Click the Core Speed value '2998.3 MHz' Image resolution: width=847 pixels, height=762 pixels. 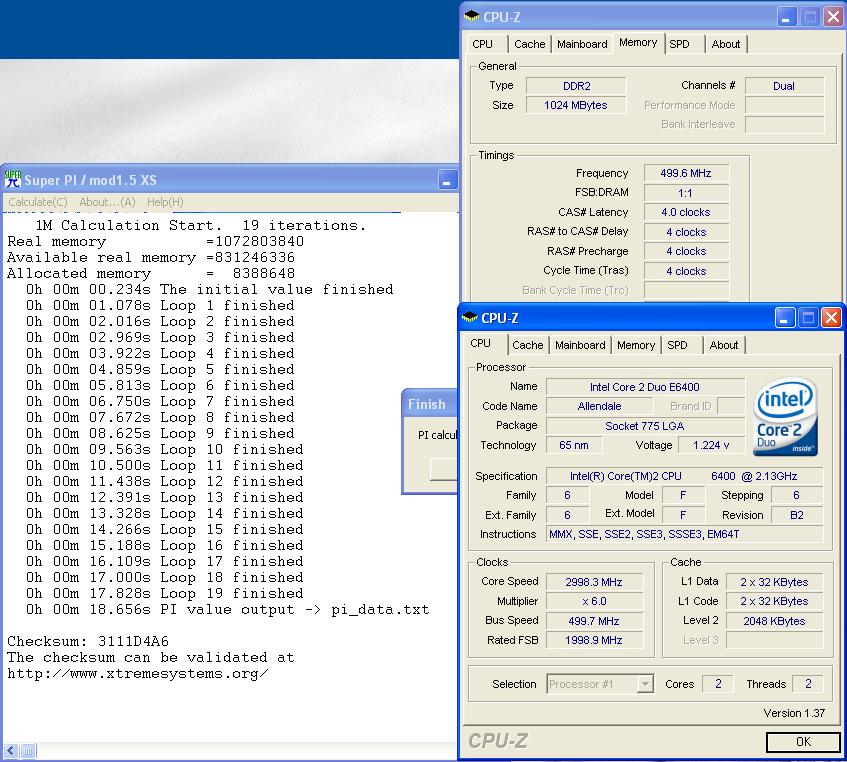[x=594, y=582]
